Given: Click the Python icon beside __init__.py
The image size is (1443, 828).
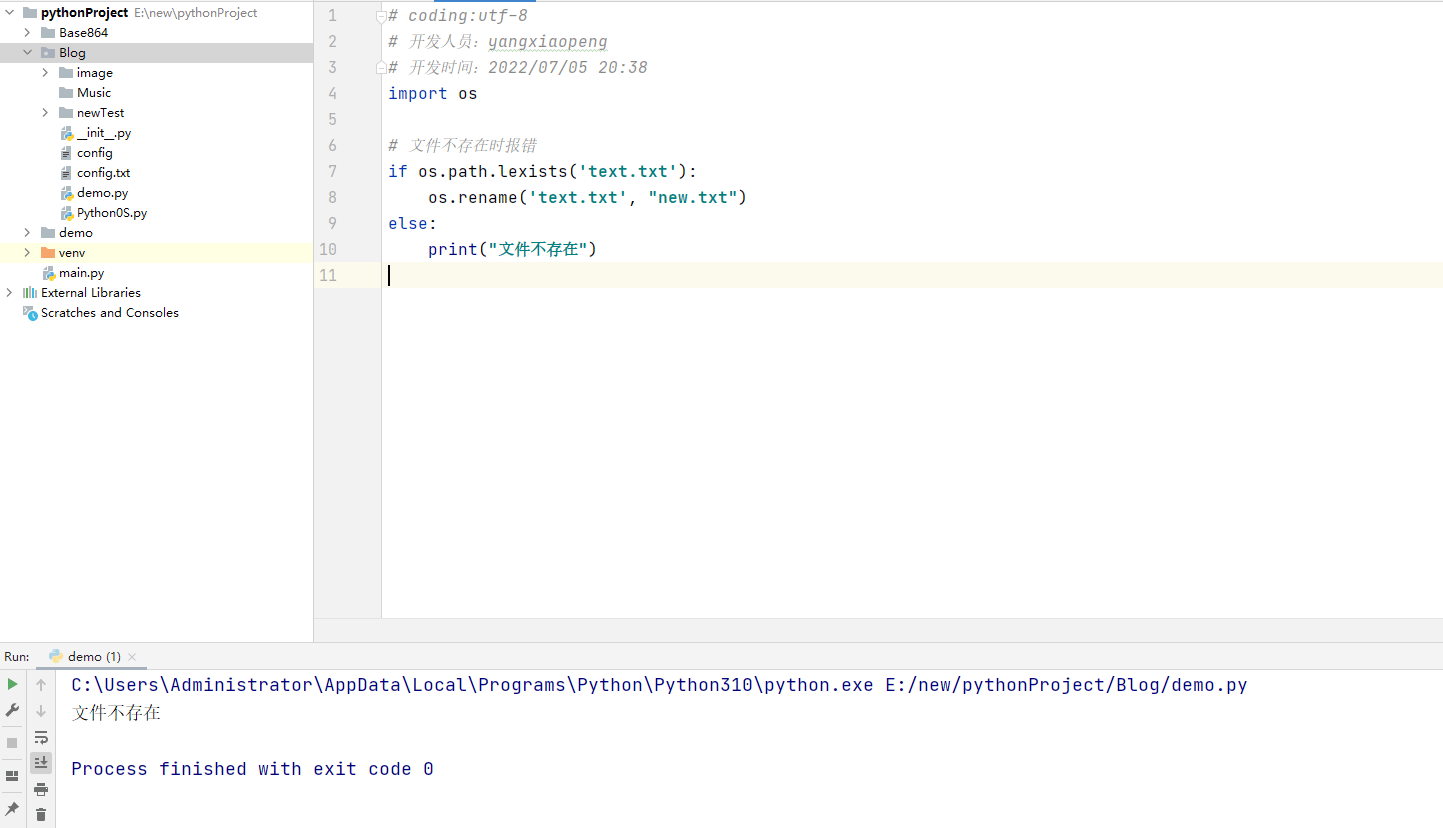Looking at the screenshot, I should pos(66,133).
